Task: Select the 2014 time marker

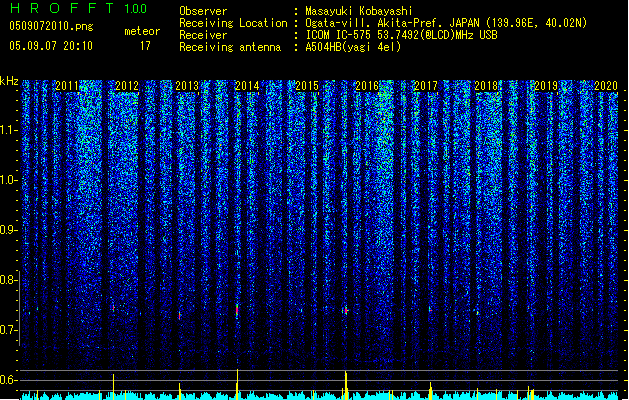Action: click(x=247, y=86)
